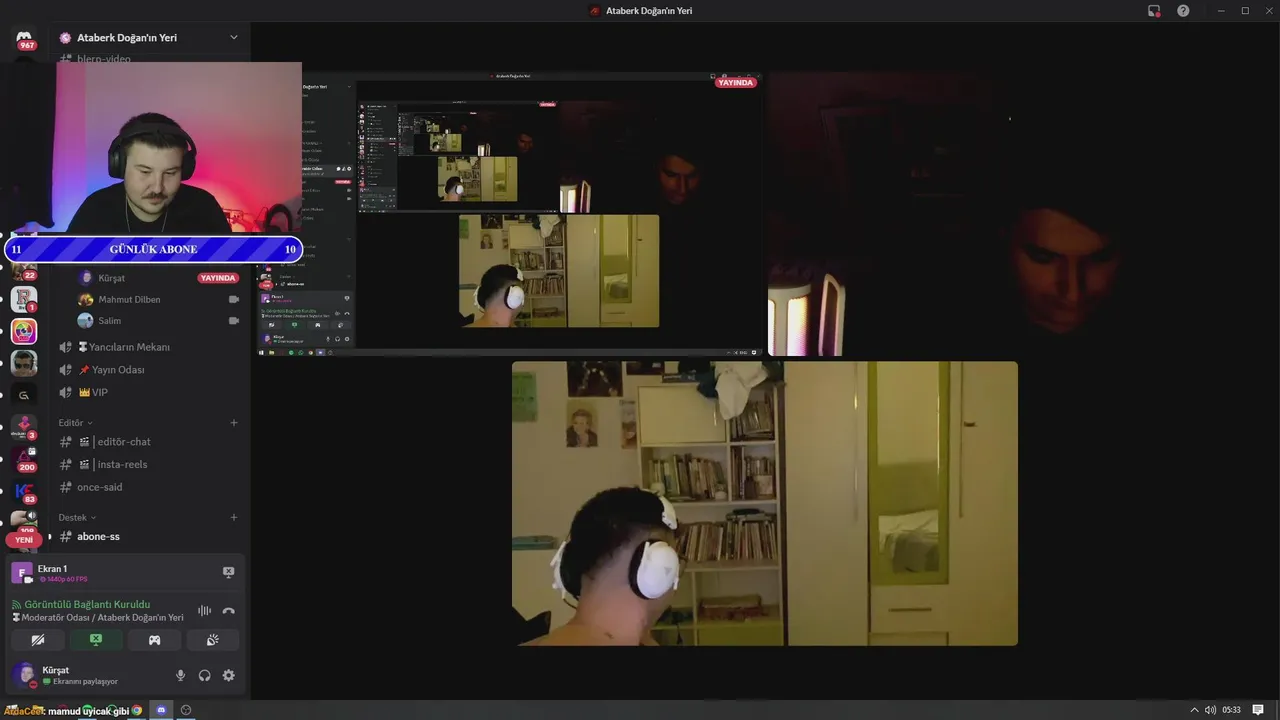The image size is (1280, 720).
Task: Click Salim's camera icon
Action: [233, 321]
